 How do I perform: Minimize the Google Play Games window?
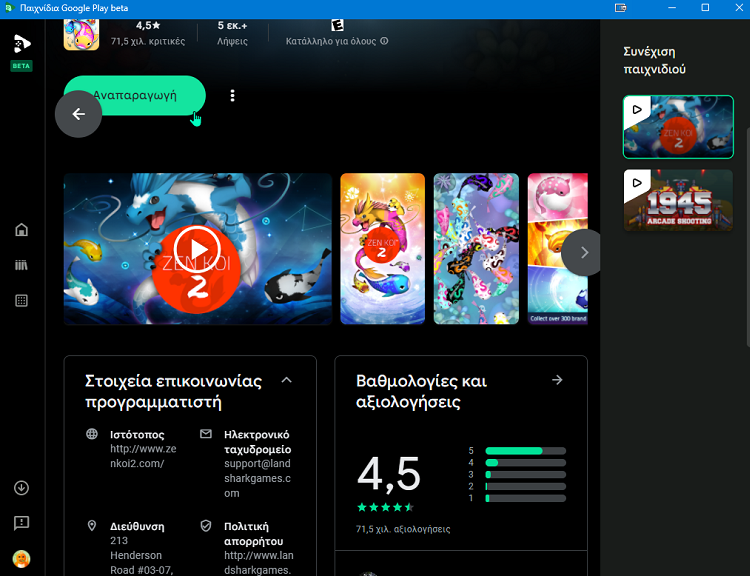click(x=672, y=8)
